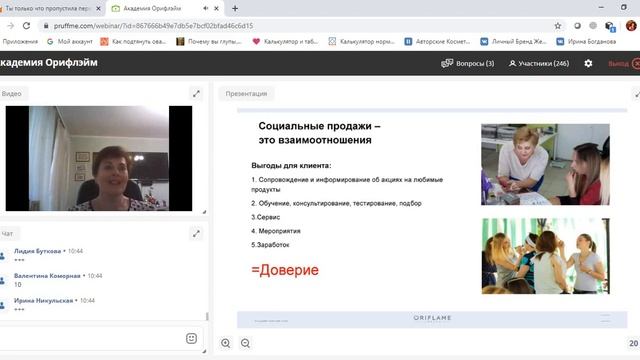Image resolution: width=640 pixels, height=360 pixels.
Task: Open the emoji picker in chat
Action: point(191,338)
